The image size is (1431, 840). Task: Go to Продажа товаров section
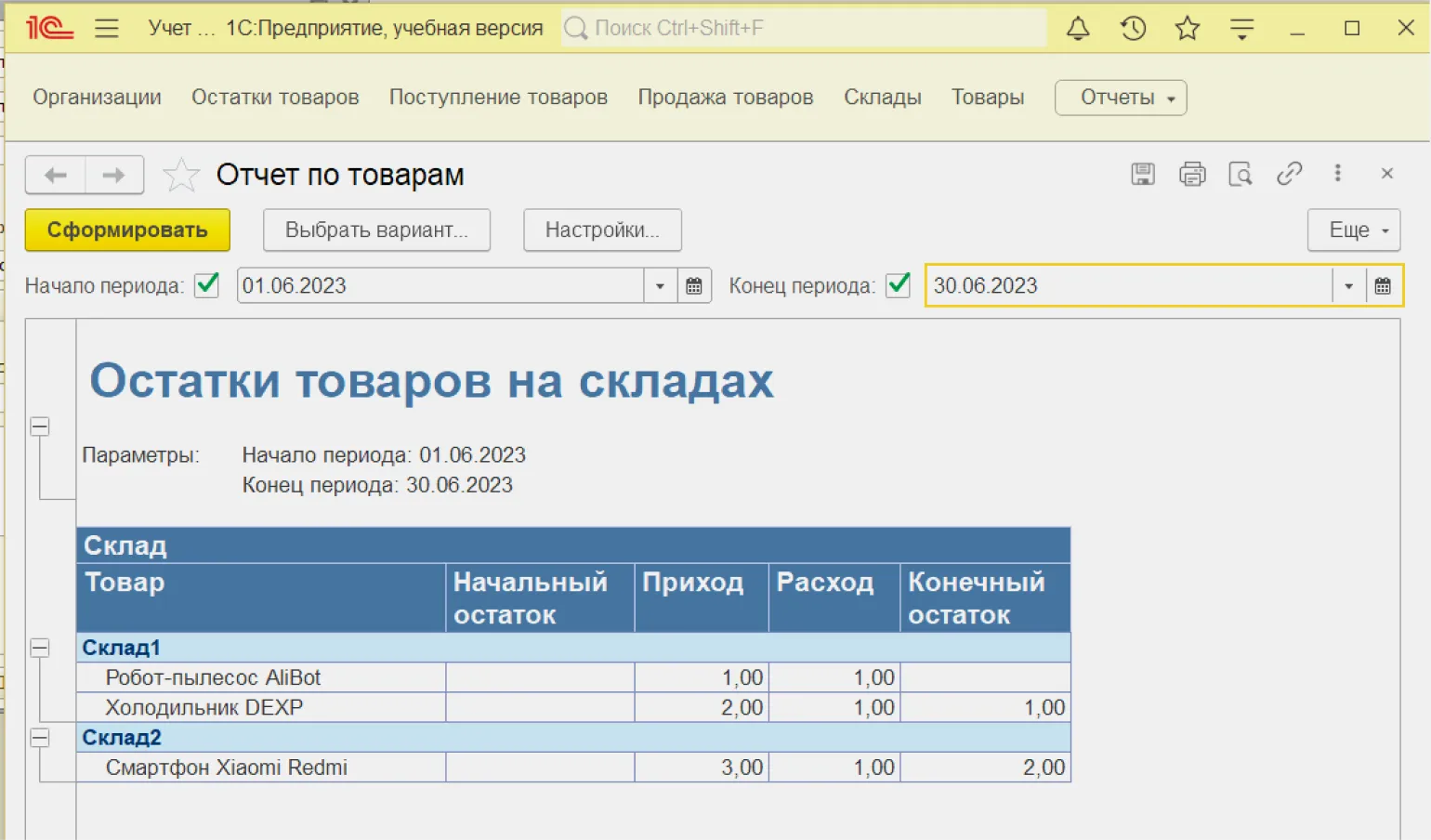pos(725,98)
